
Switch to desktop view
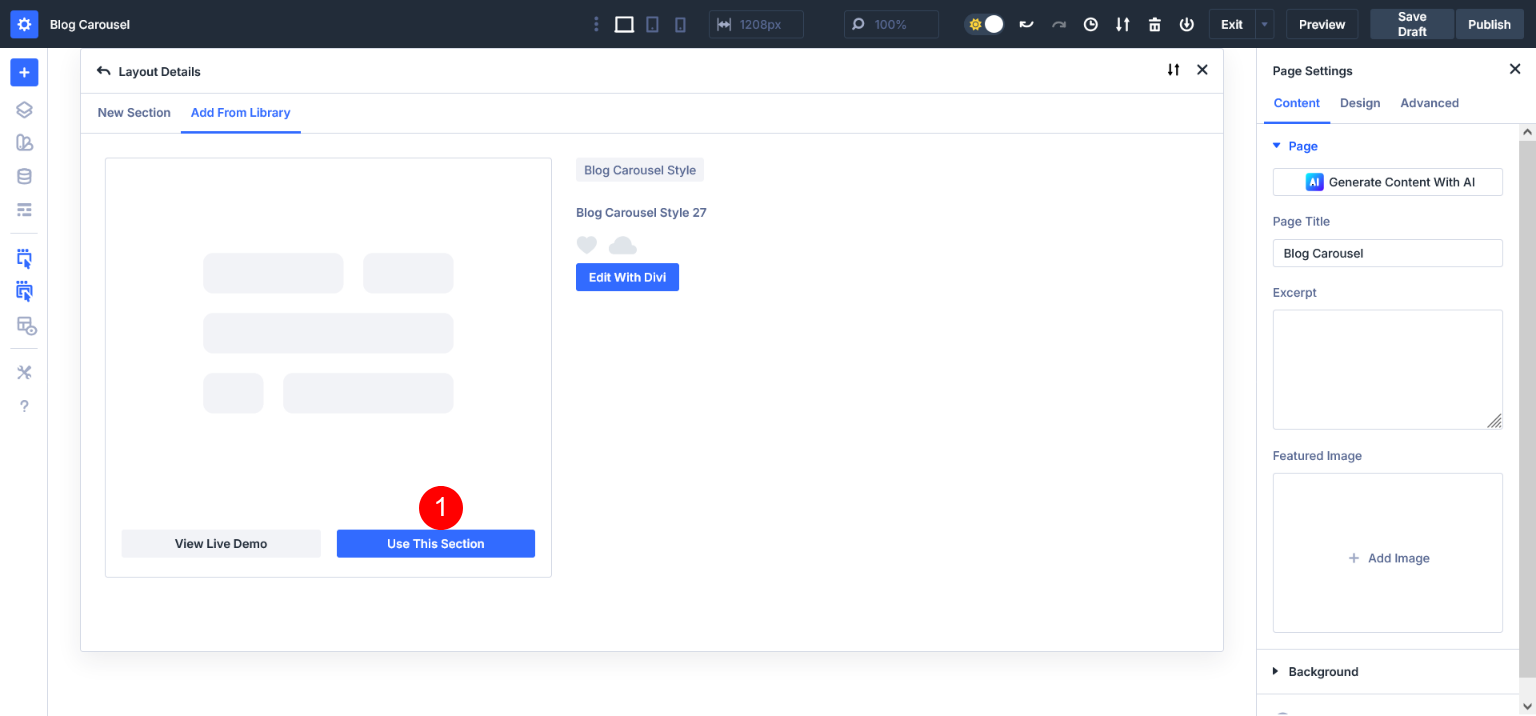click(x=624, y=24)
